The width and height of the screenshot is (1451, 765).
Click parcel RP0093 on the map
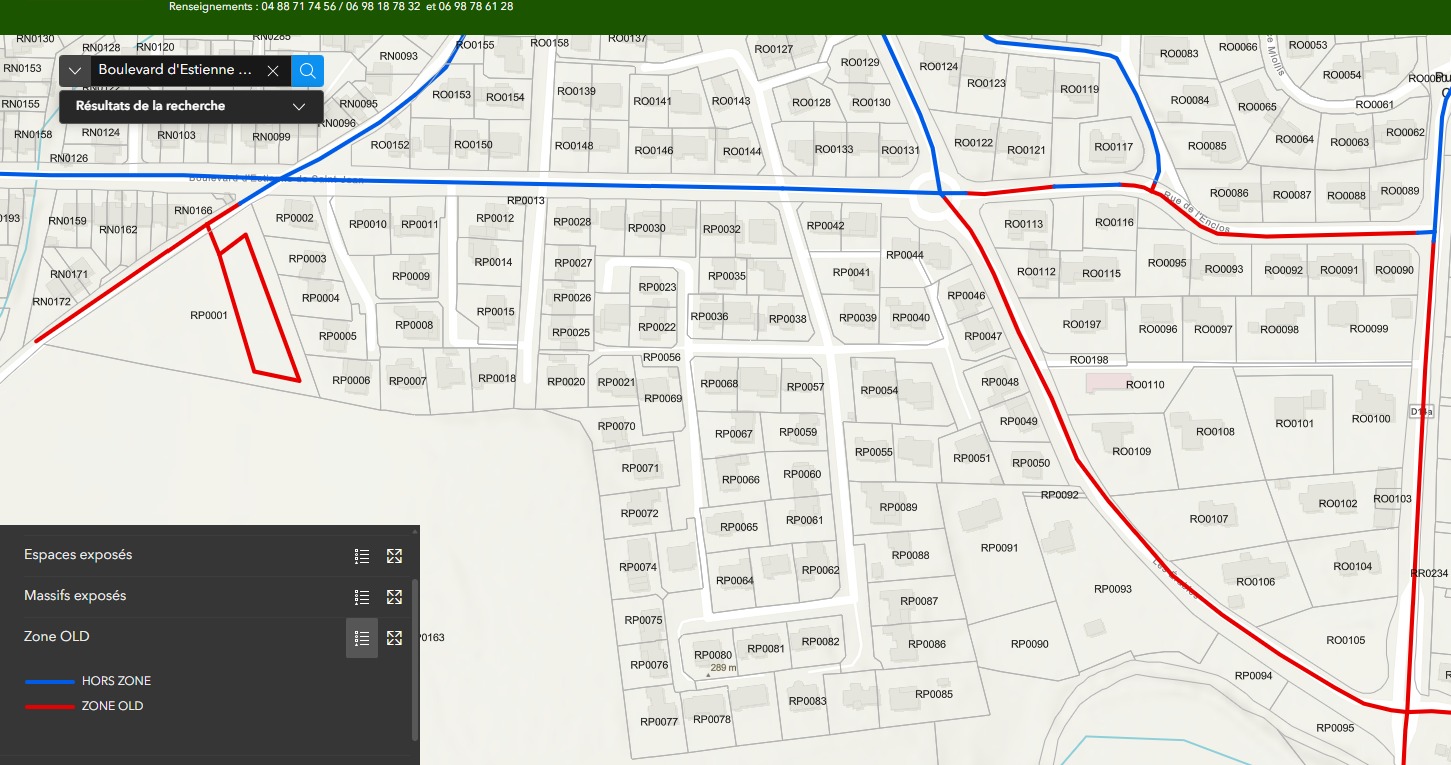(x=1112, y=590)
